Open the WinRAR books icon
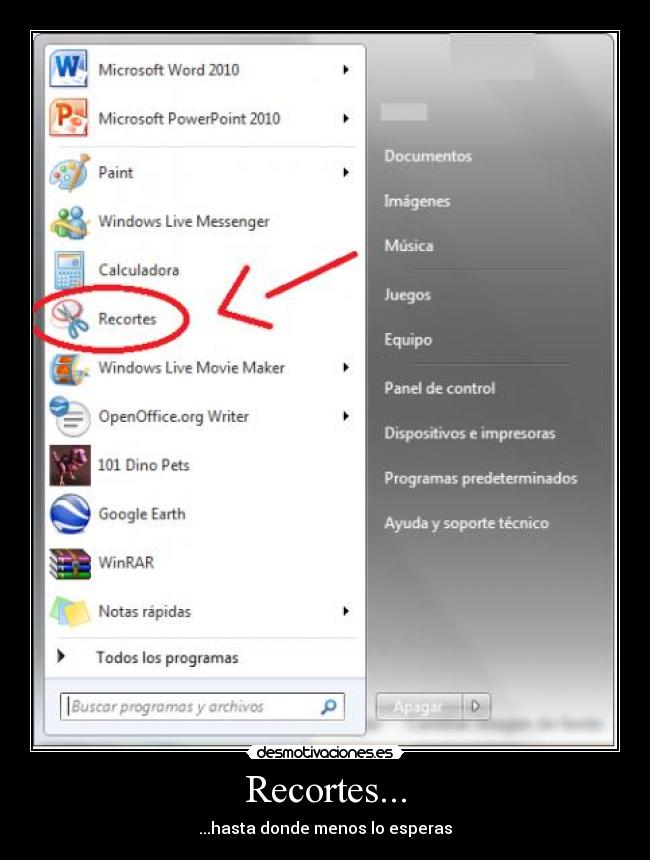 coord(69,563)
